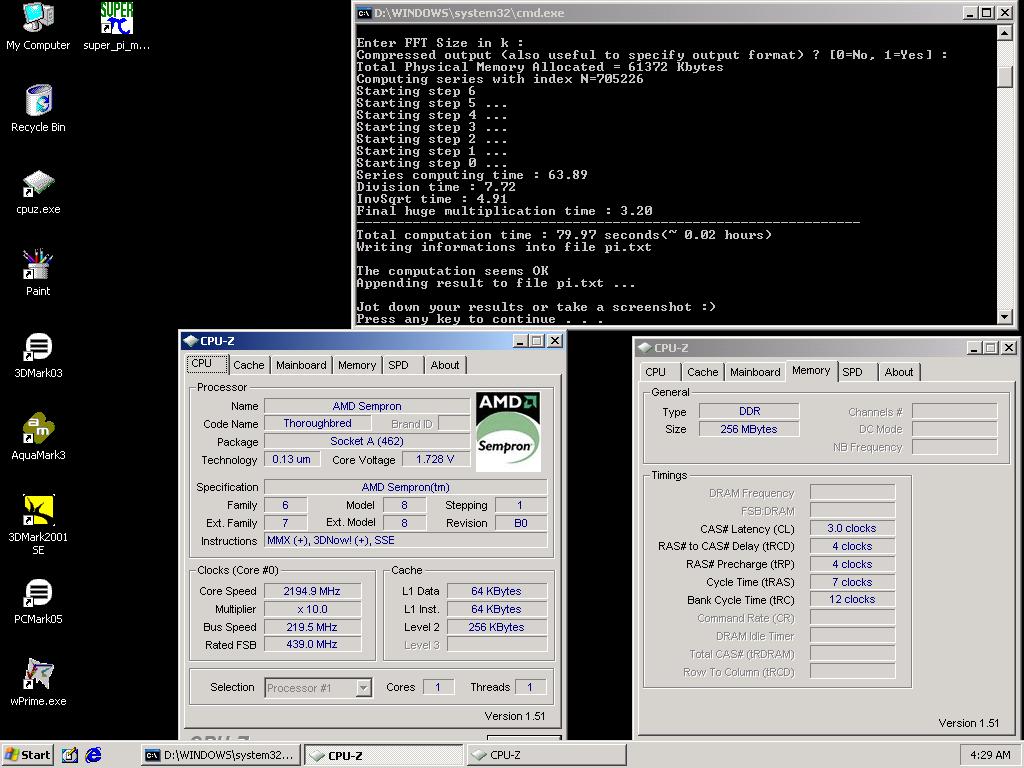
Task: Click the Revision B0 value
Action: point(520,523)
